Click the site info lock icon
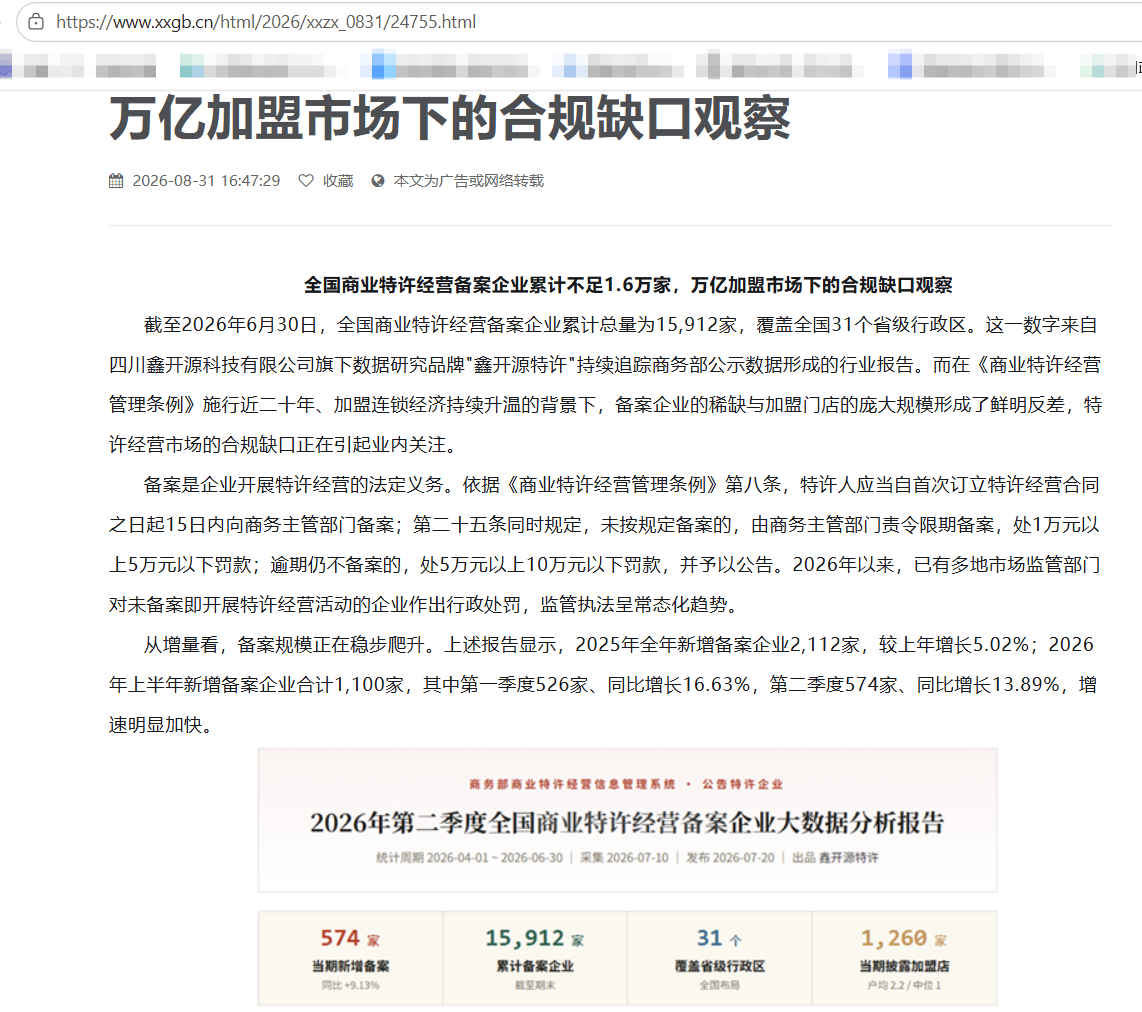 36,22
